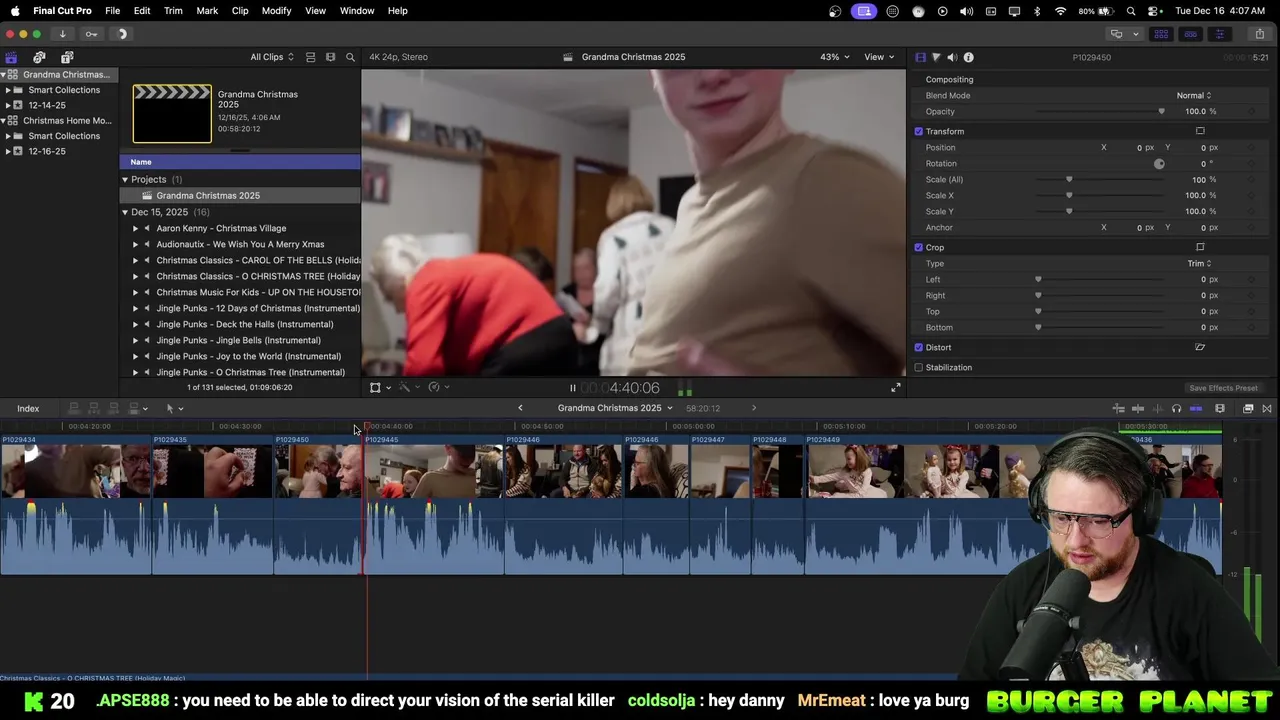The height and width of the screenshot is (720, 1280).
Task: Open the 43% viewer zoom dropdown
Action: 835,57
